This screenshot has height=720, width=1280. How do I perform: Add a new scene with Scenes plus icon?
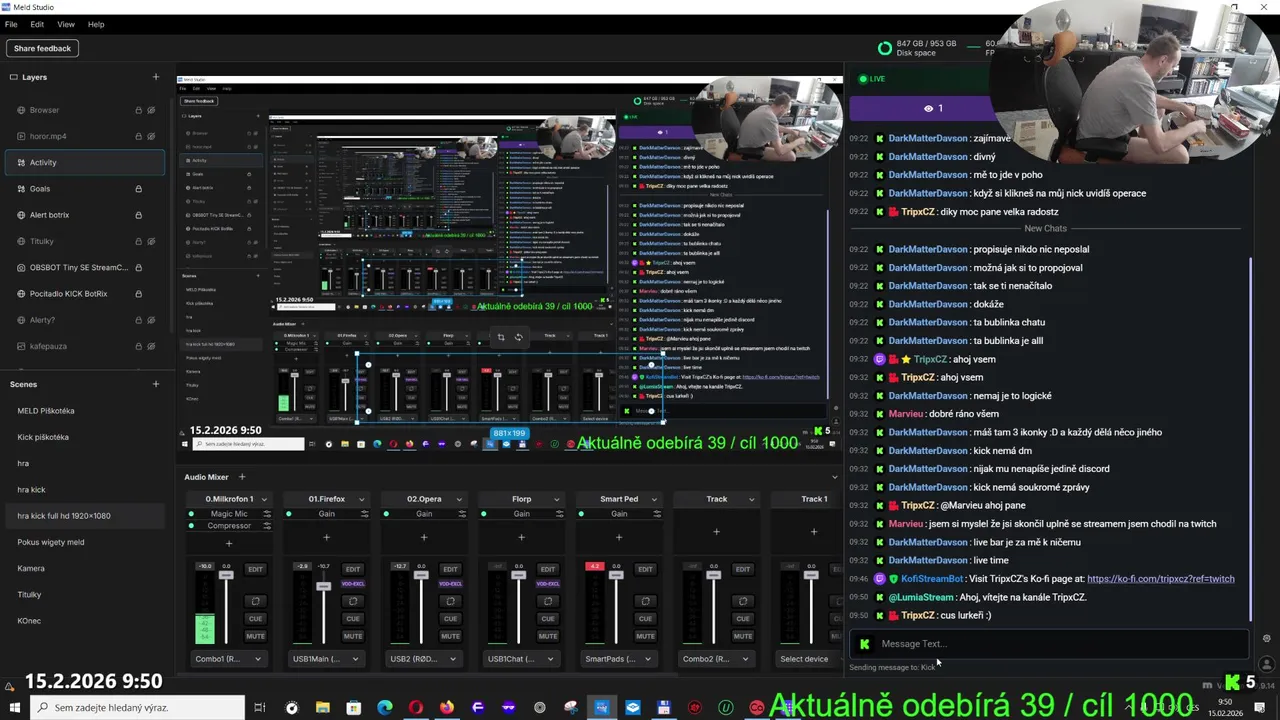[x=155, y=384]
